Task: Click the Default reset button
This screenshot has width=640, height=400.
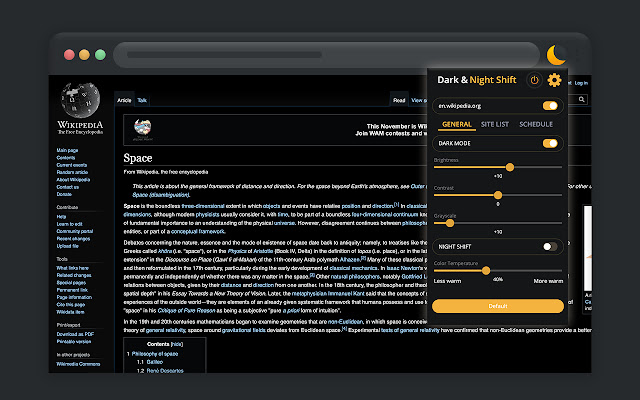Action: [x=498, y=306]
